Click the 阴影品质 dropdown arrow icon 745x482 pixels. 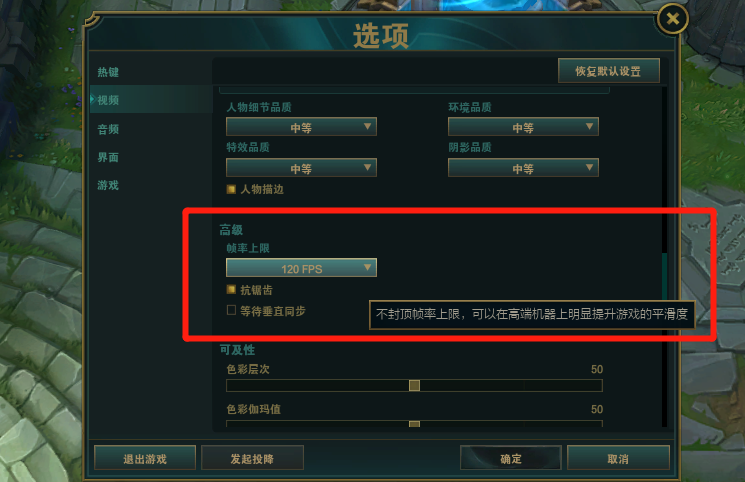click(589, 167)
